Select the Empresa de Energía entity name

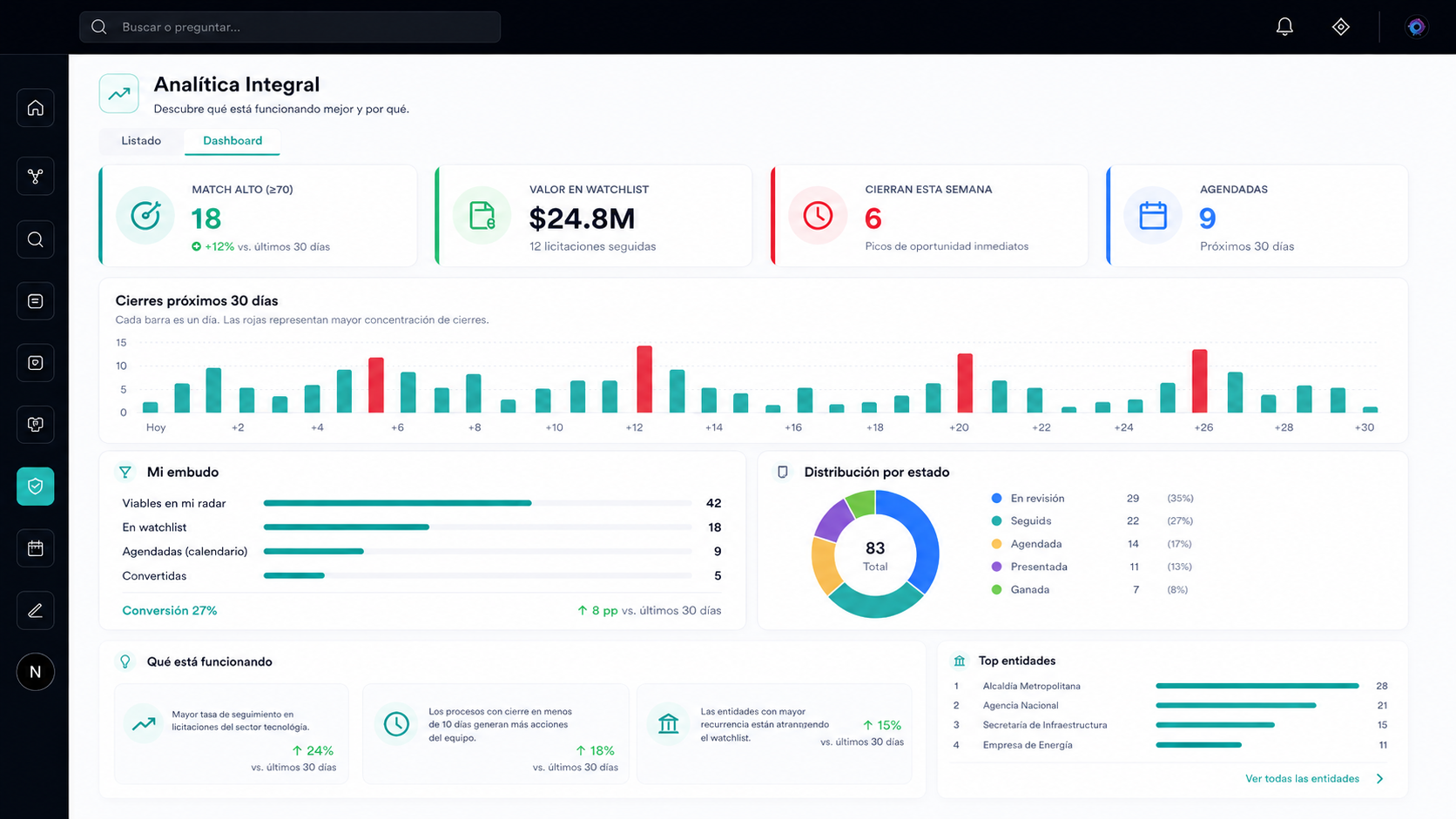point(1028,745)
